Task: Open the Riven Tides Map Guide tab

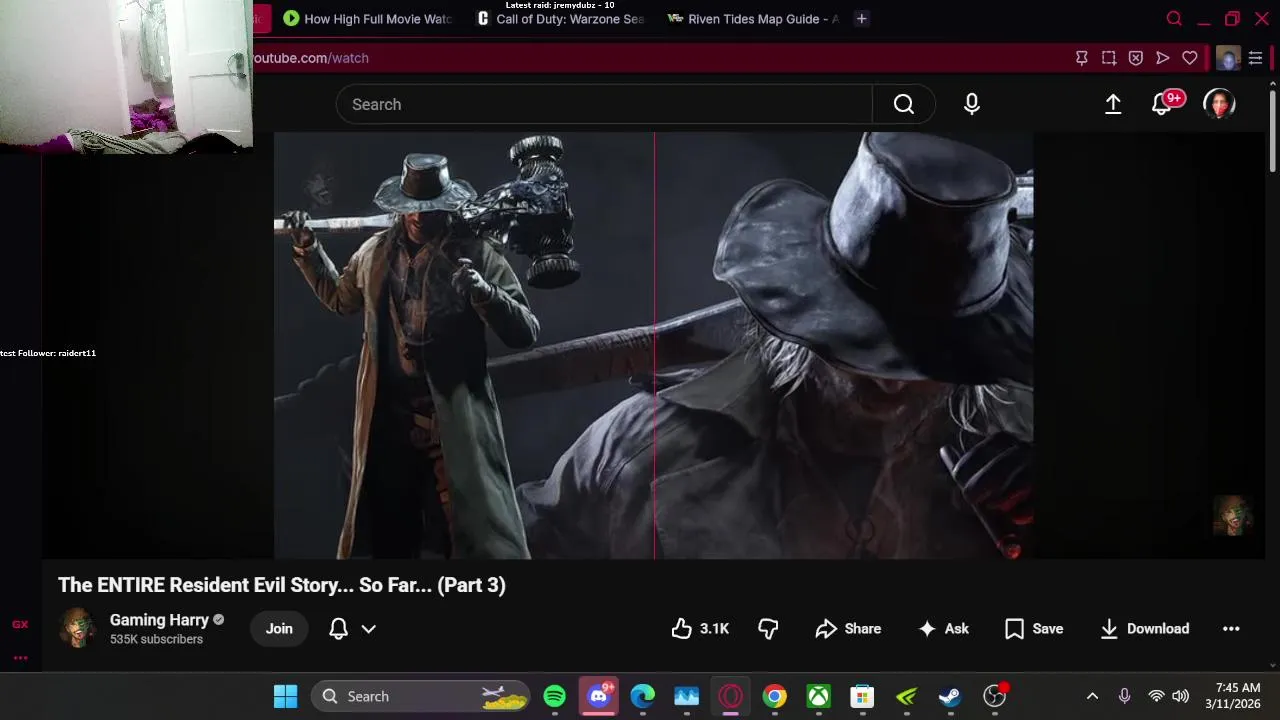Action: [x=753, y=19]
